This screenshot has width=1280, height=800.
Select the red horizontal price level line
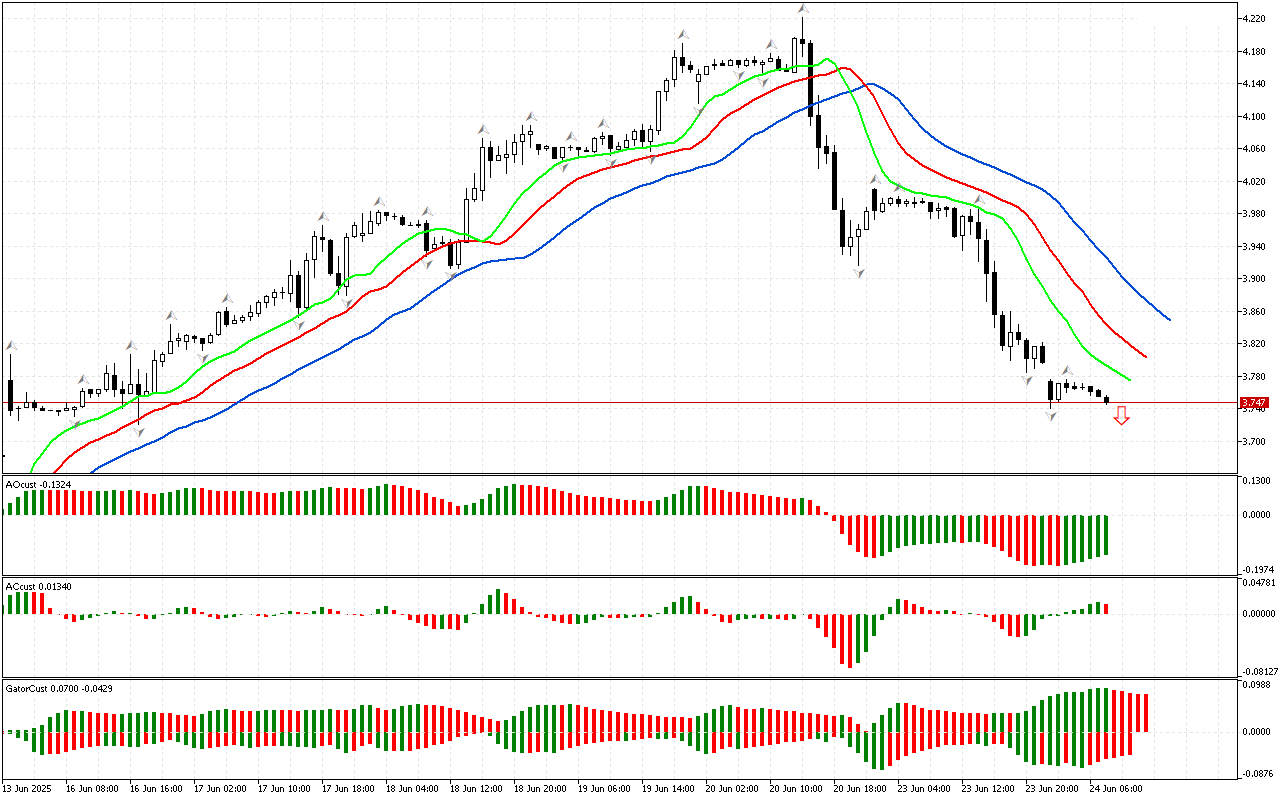[600, 403]
